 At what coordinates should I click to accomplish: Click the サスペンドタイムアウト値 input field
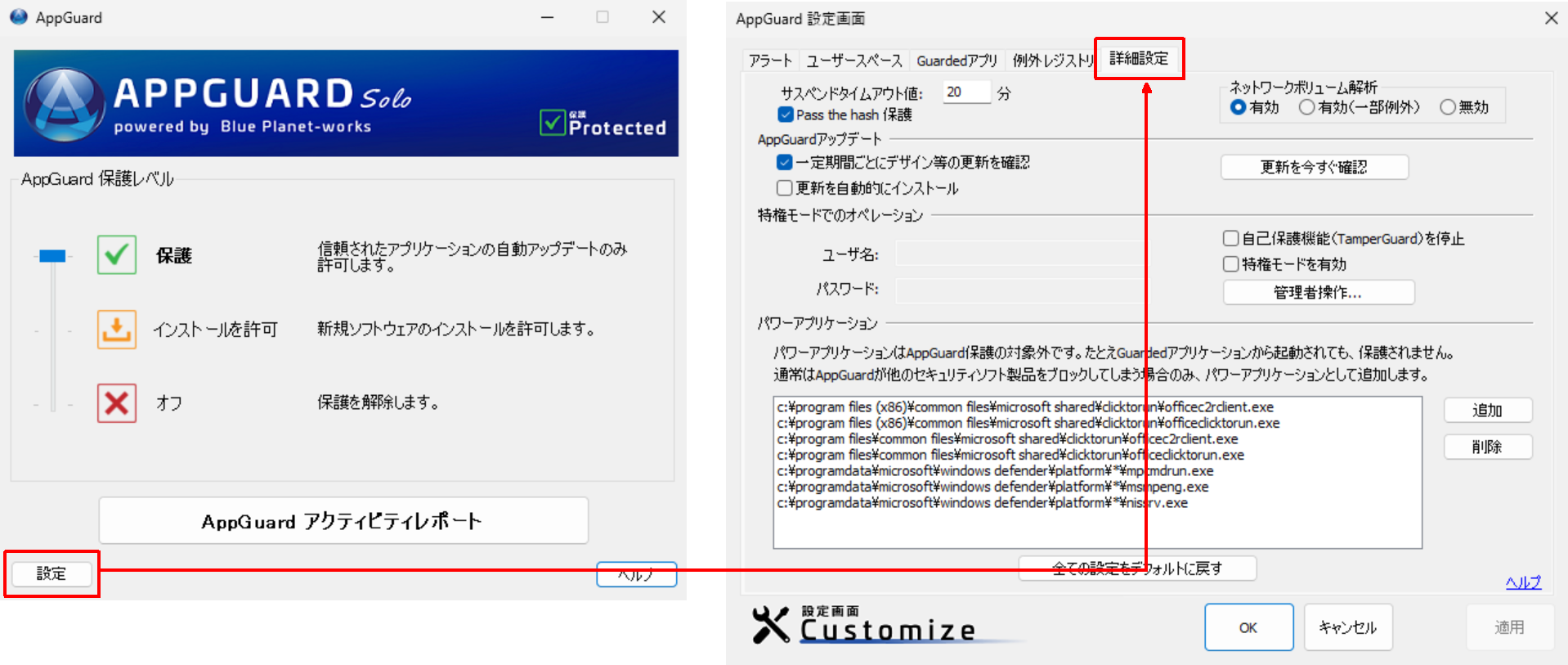(966, 92)
